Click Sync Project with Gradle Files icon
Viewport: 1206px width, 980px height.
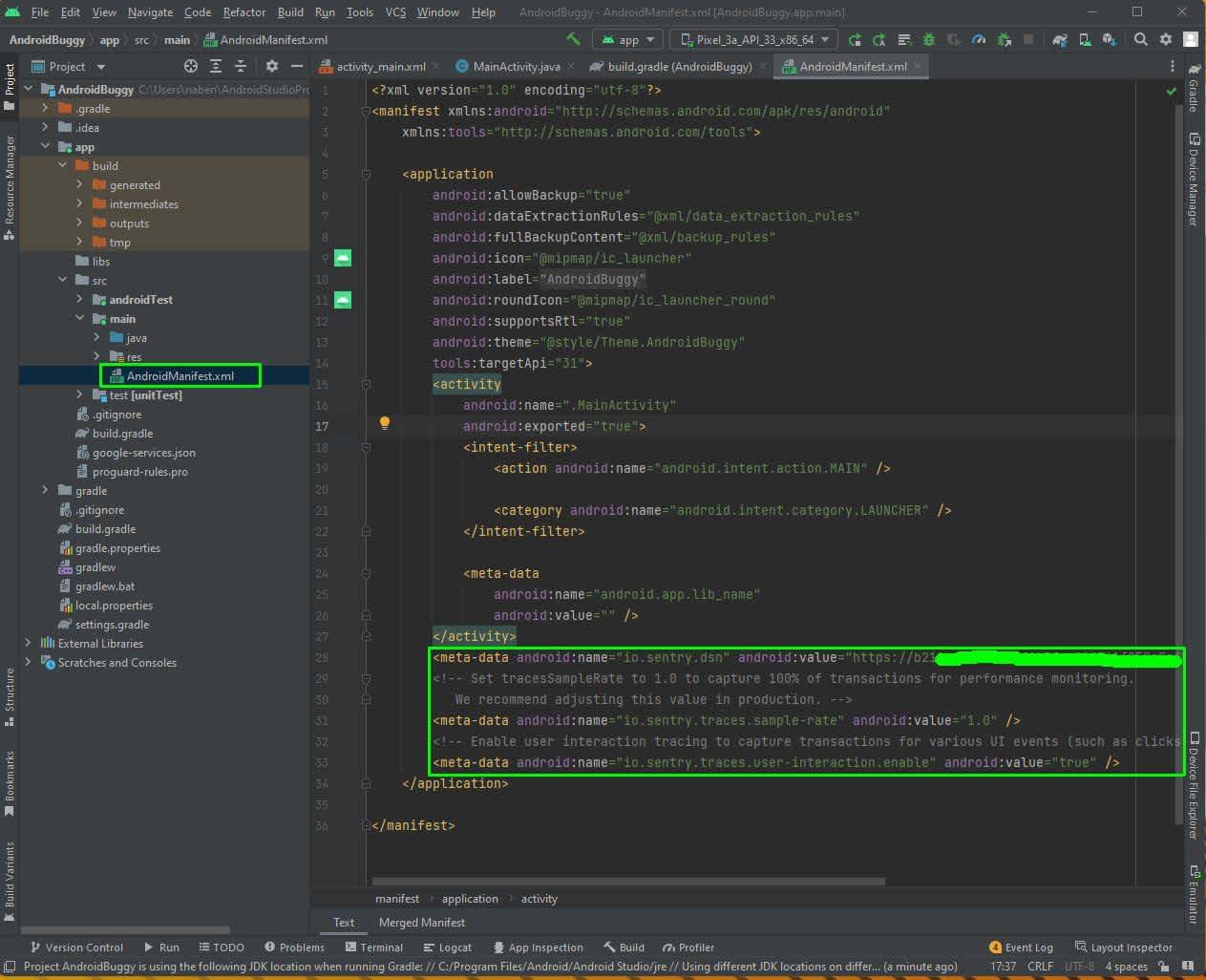pyautogui.click(x=1060, y=39)
